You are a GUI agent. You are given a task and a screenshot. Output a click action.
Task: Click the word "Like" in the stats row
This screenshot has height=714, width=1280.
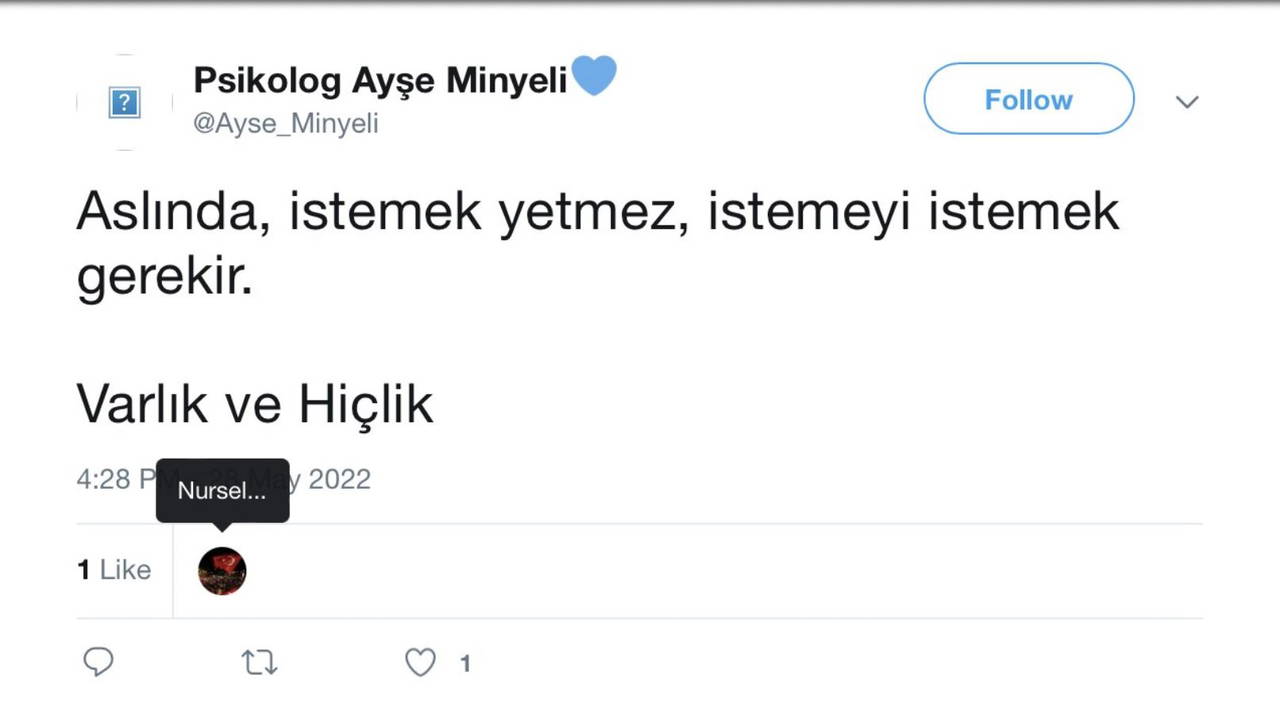click(x=125, y=570)
